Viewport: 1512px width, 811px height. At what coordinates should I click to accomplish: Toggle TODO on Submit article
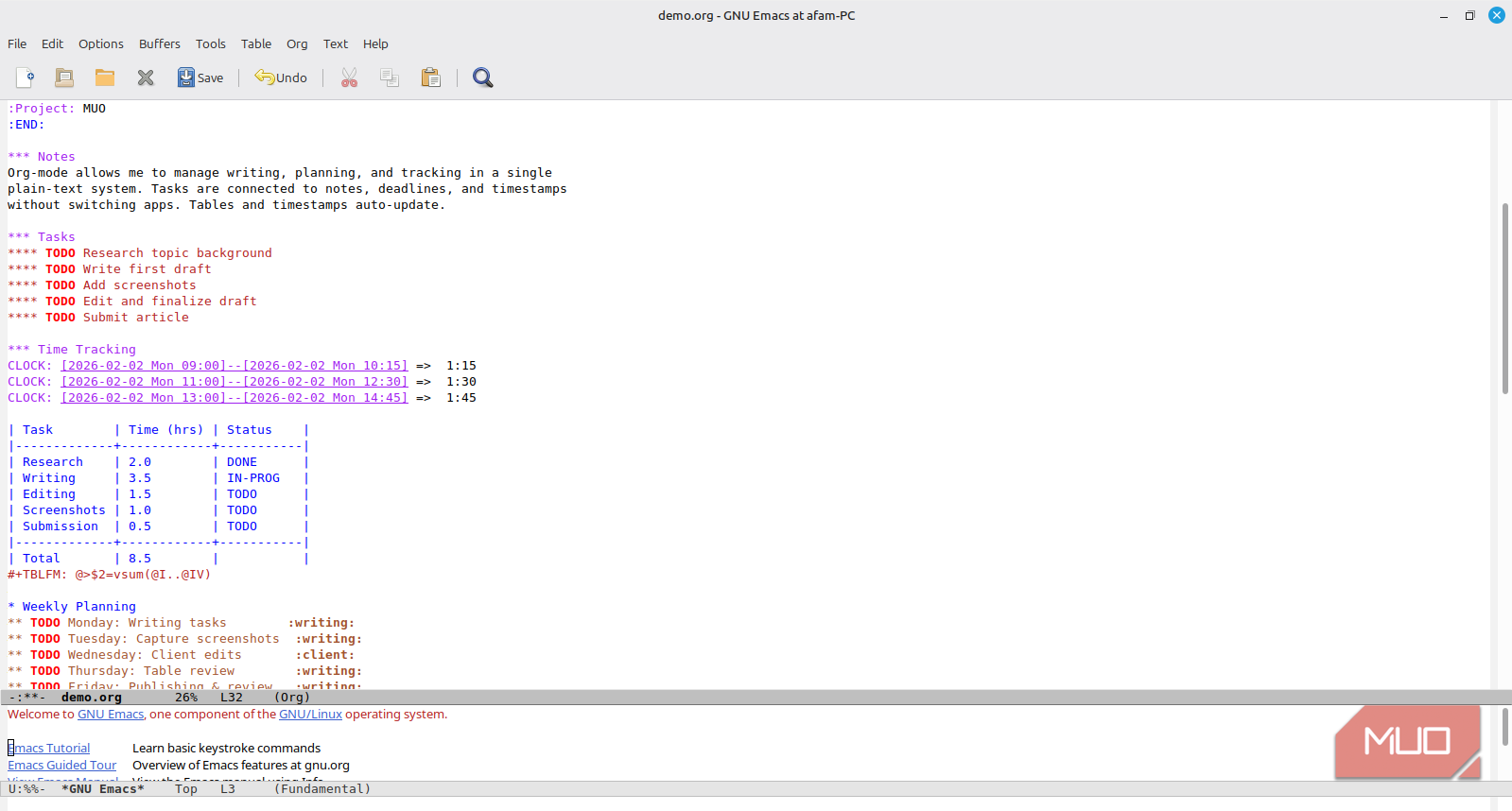(61, 318)
